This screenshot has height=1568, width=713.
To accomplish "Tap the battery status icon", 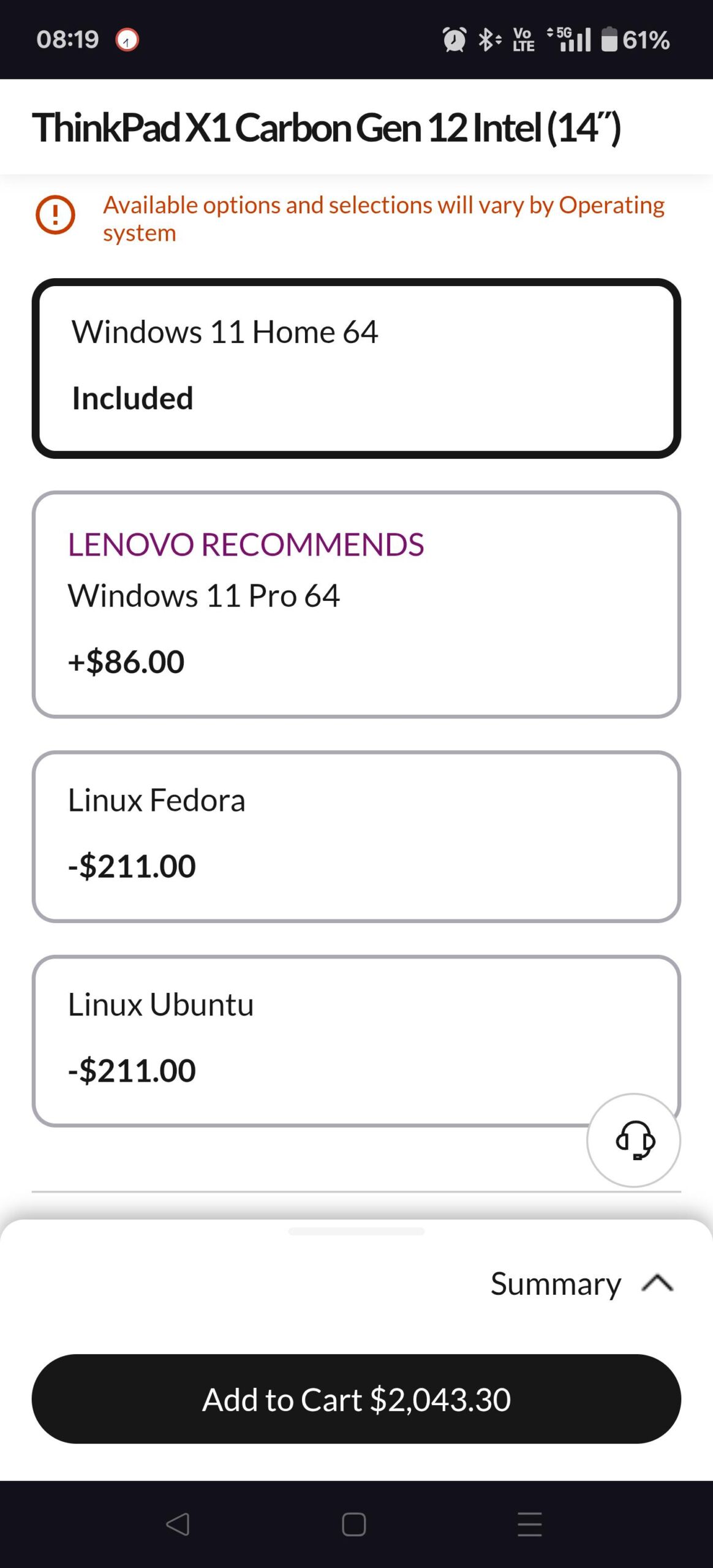I will tap(609, 40).
